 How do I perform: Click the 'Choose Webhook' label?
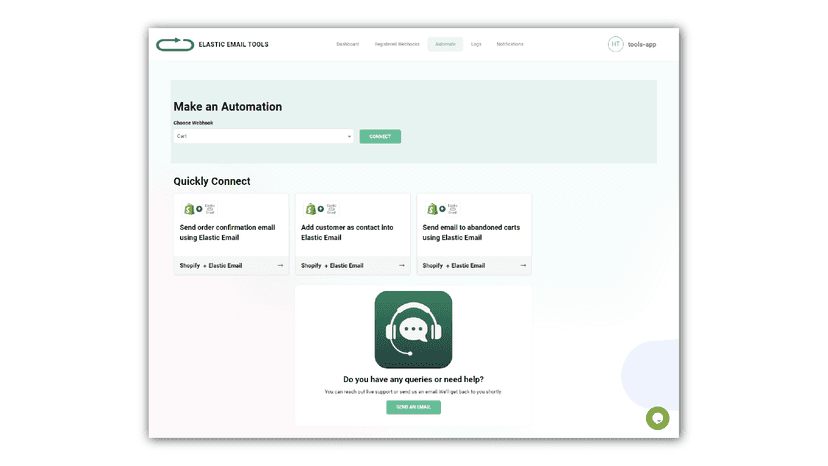193,123
